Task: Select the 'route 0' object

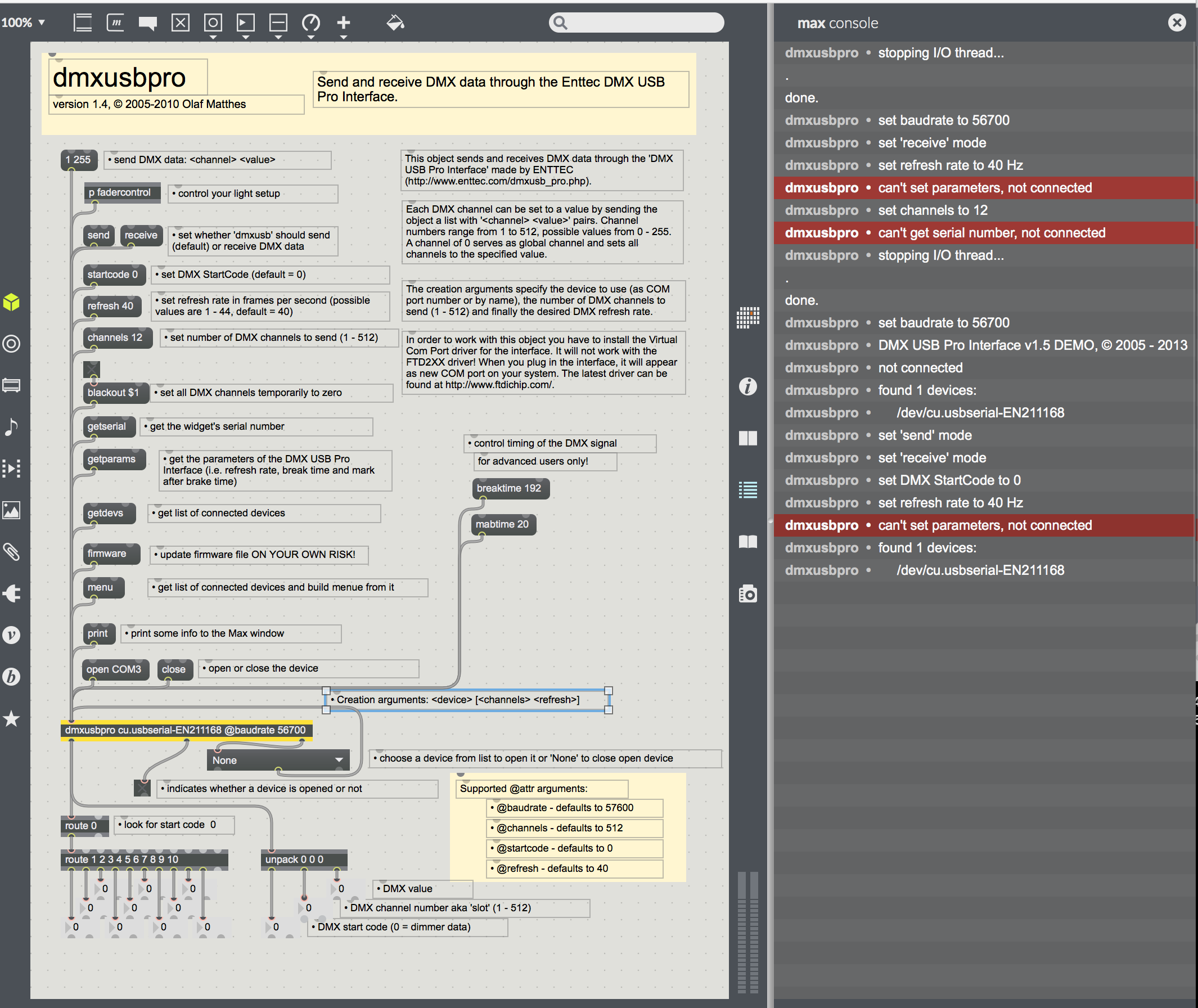Action: pyautogui.click(x=84, y=826)
